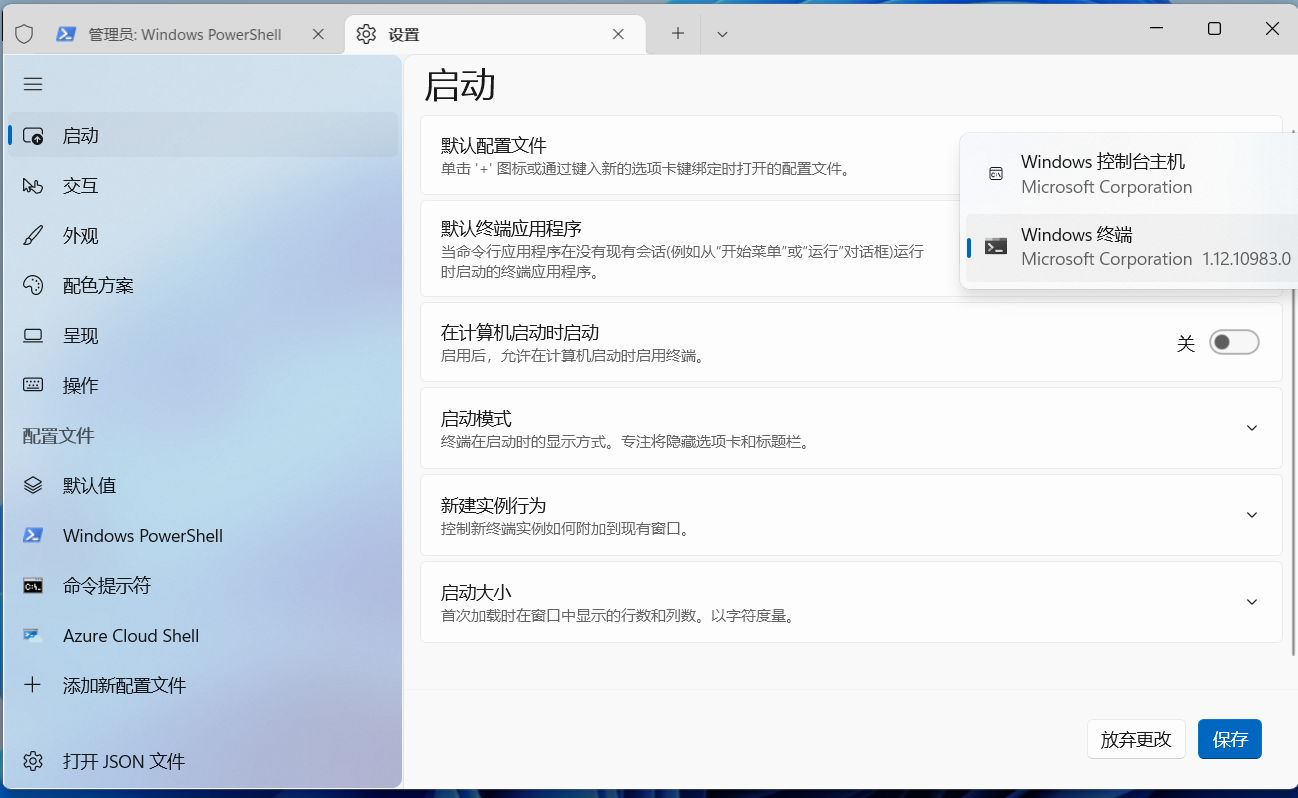The image size is (1298, 798).
Task: Open a new tab with plus button
Action: (x=678, y=33)
